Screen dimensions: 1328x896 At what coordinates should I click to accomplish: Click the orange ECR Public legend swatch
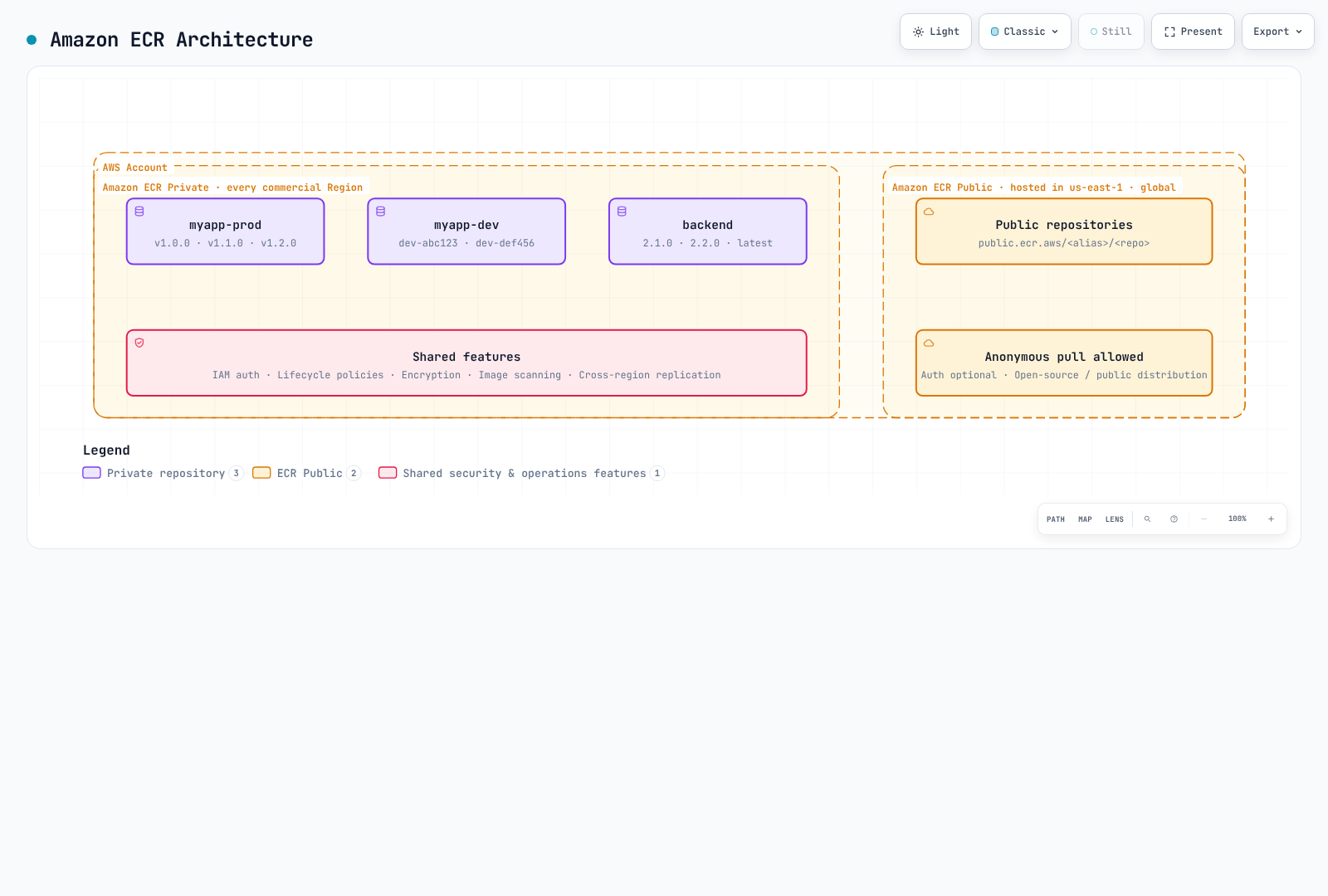261,473
